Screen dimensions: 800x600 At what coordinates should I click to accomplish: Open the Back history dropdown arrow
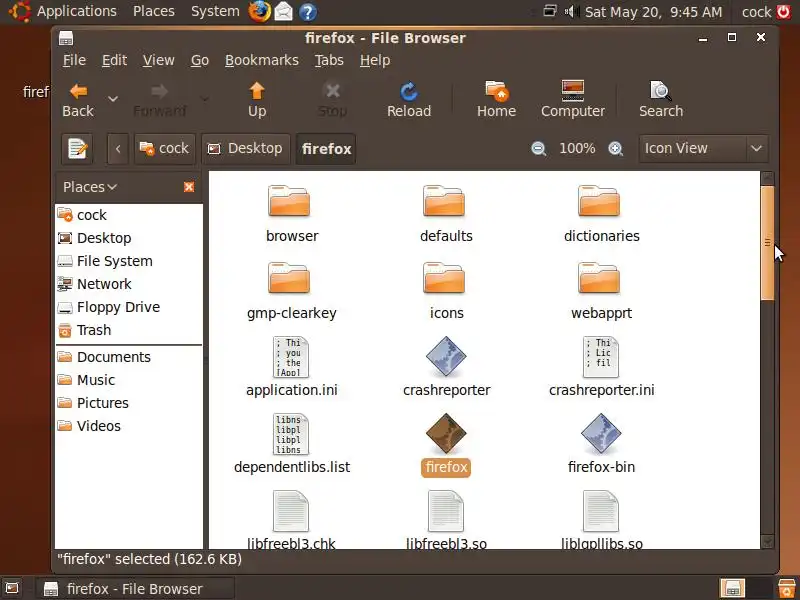pos(113,99)
